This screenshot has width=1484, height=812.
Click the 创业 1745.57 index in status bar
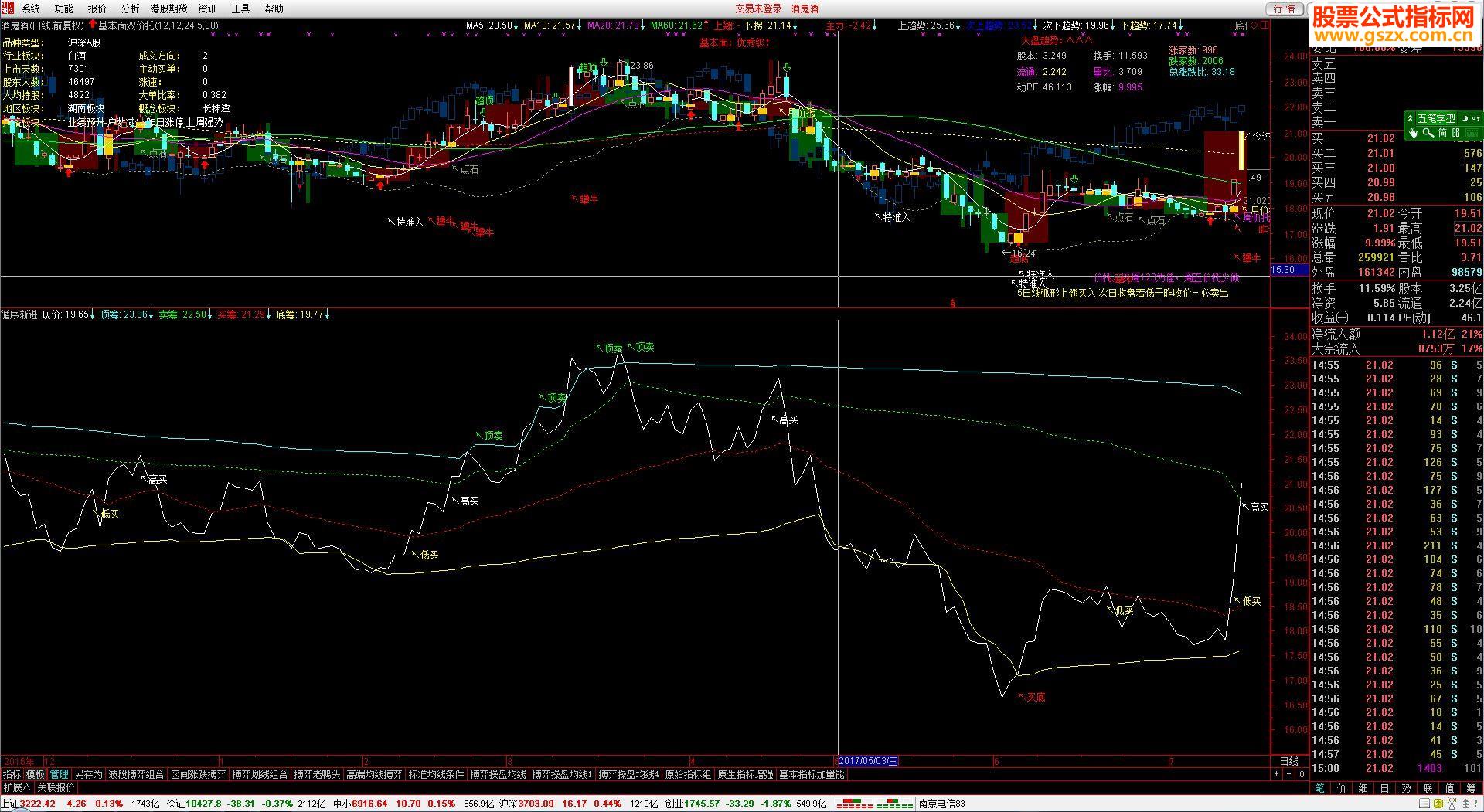[693, 804]
